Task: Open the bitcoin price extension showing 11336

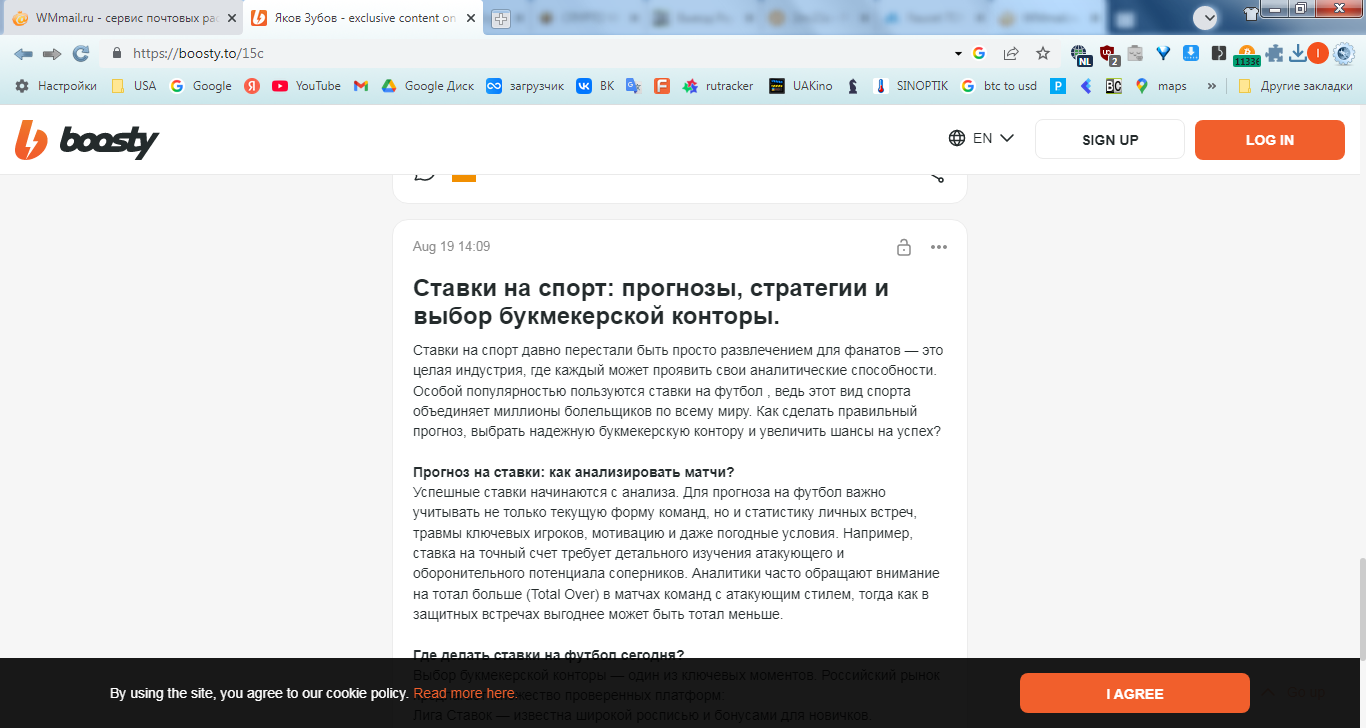Action: tap(1246, 55)
